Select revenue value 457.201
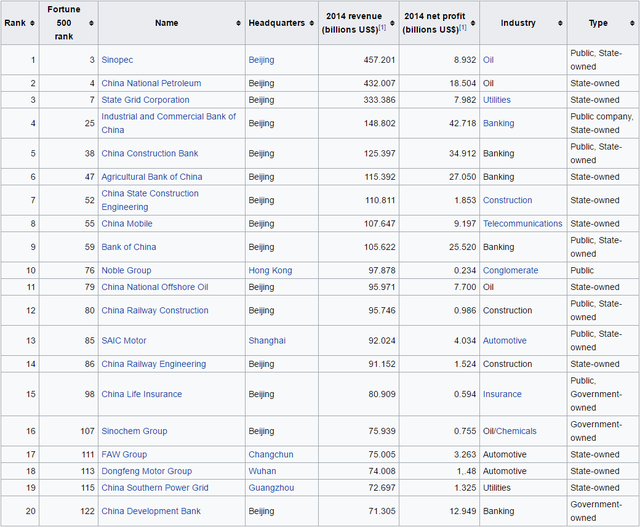The height and width of the screenshot is (527, 640). 379,60
